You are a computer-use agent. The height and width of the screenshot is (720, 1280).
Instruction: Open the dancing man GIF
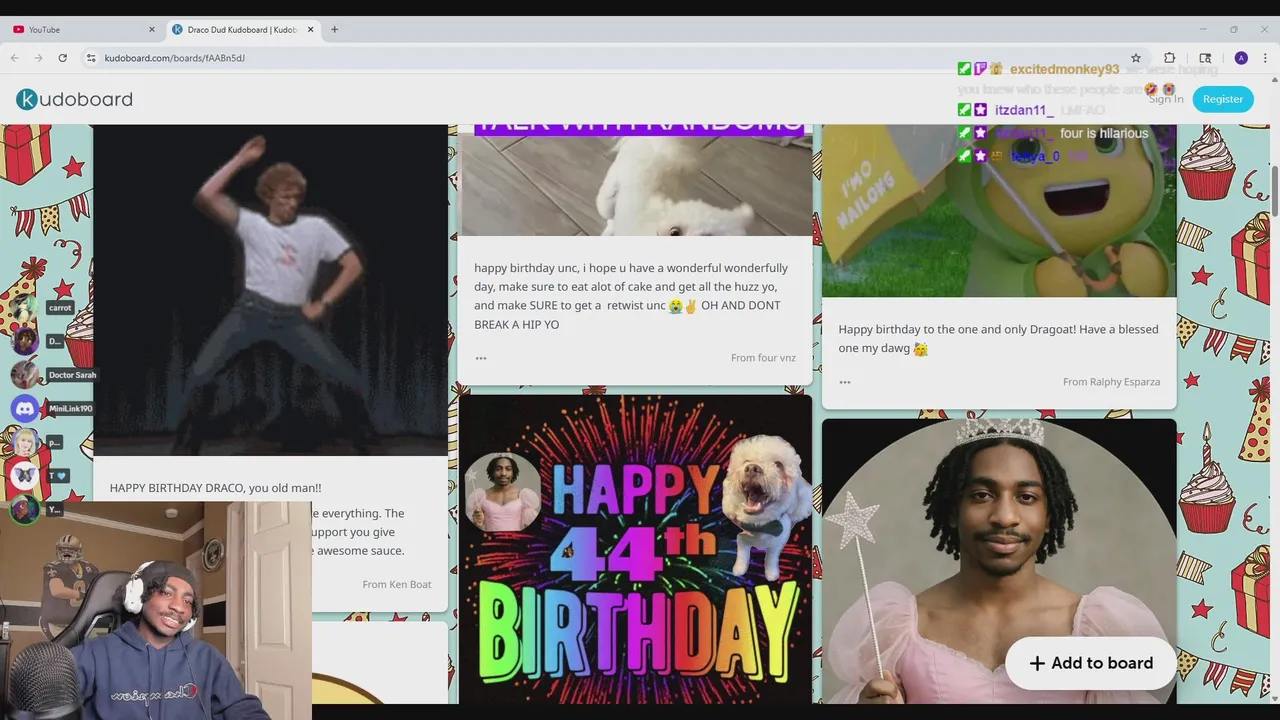[x=271, y=290]
